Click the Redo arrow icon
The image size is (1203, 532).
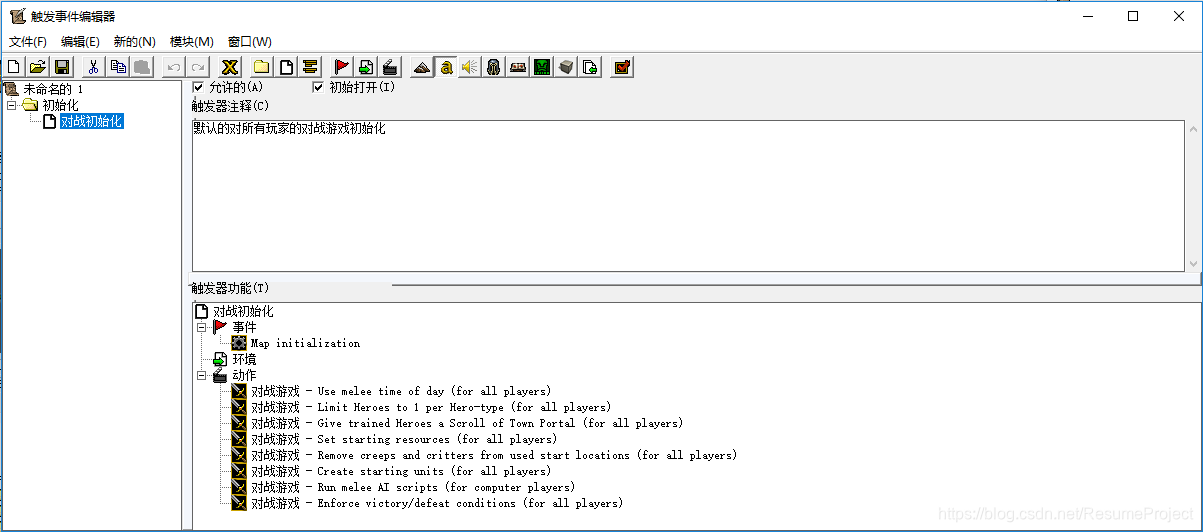pos(198,67)
